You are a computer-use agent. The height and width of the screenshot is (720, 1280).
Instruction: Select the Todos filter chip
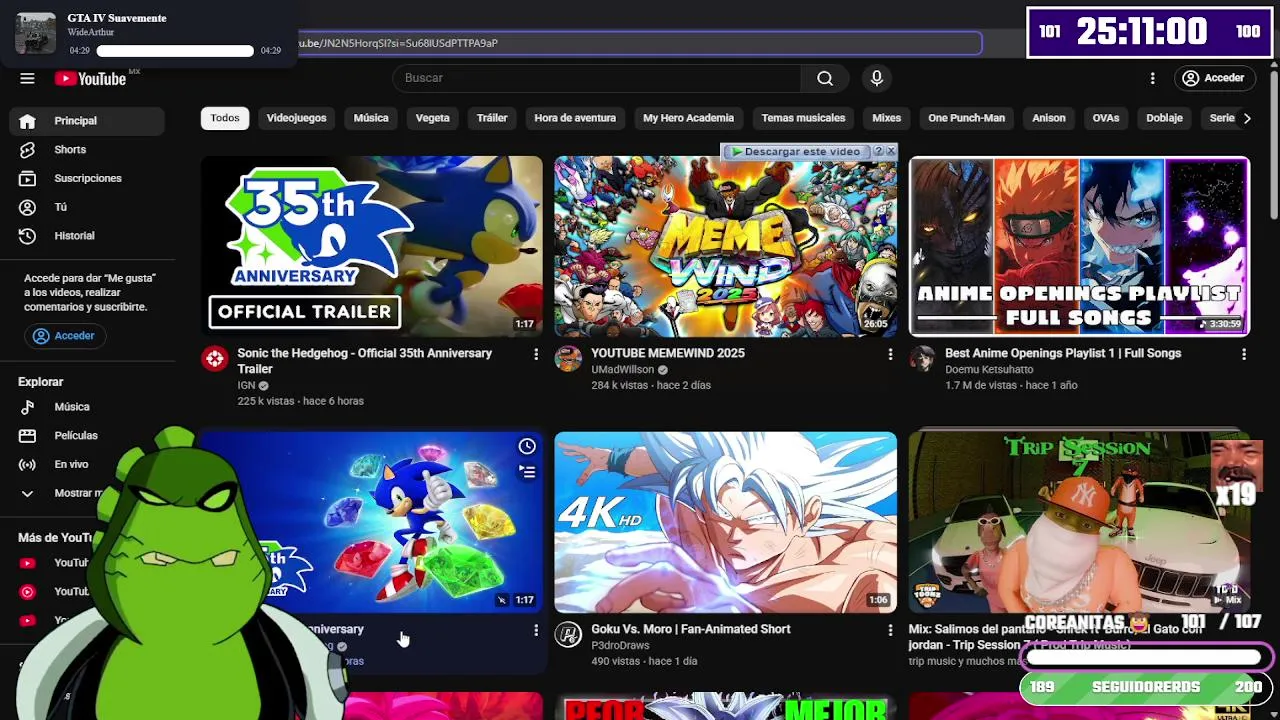pyautogui.click(x=225, y=118)
